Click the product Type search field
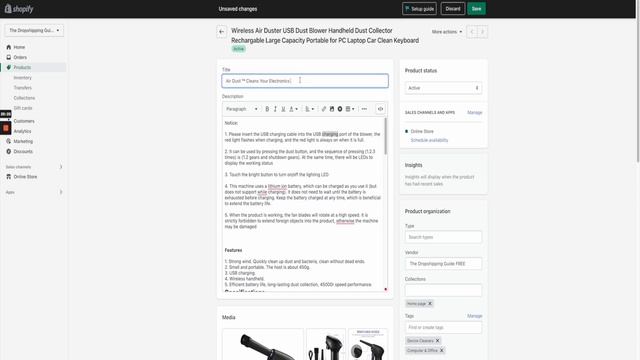The width and height of the screenshot is (640, 360). pos(443,237)
